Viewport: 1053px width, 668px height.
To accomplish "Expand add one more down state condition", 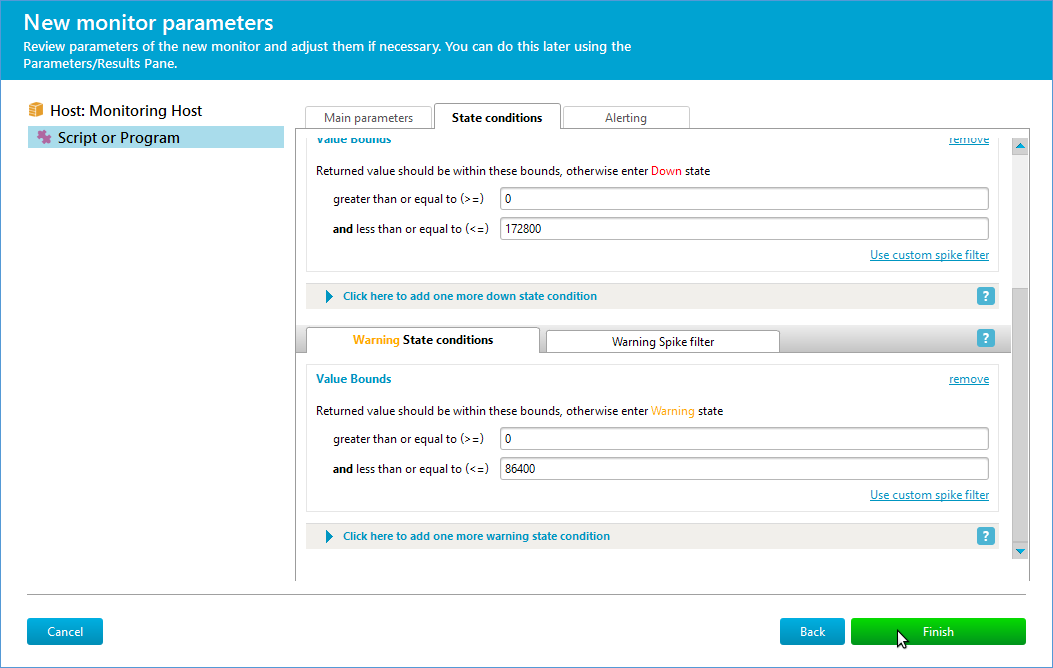I will [x=329, y=296].
